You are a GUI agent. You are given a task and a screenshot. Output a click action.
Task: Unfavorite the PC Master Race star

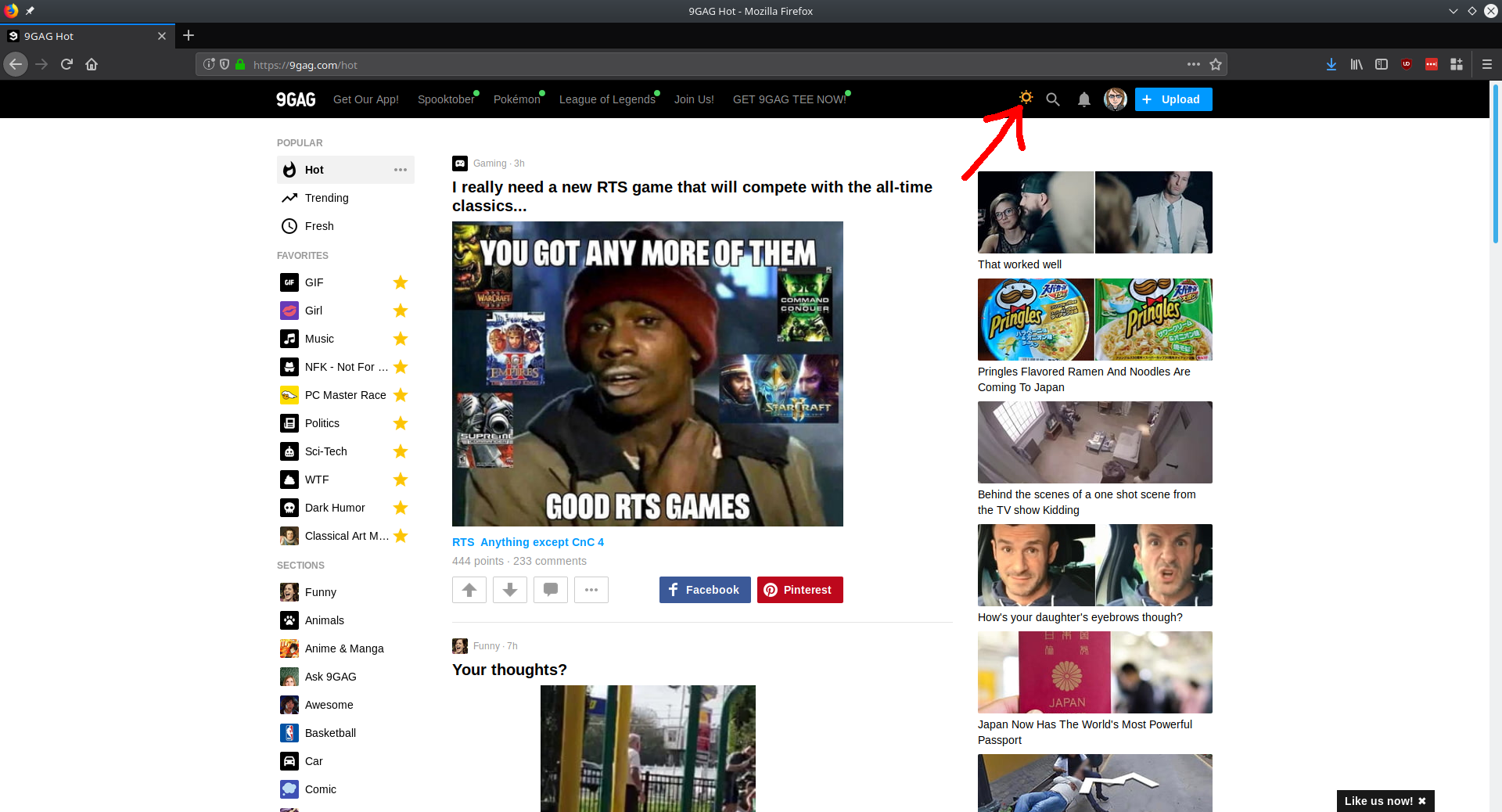coord(401,395)
